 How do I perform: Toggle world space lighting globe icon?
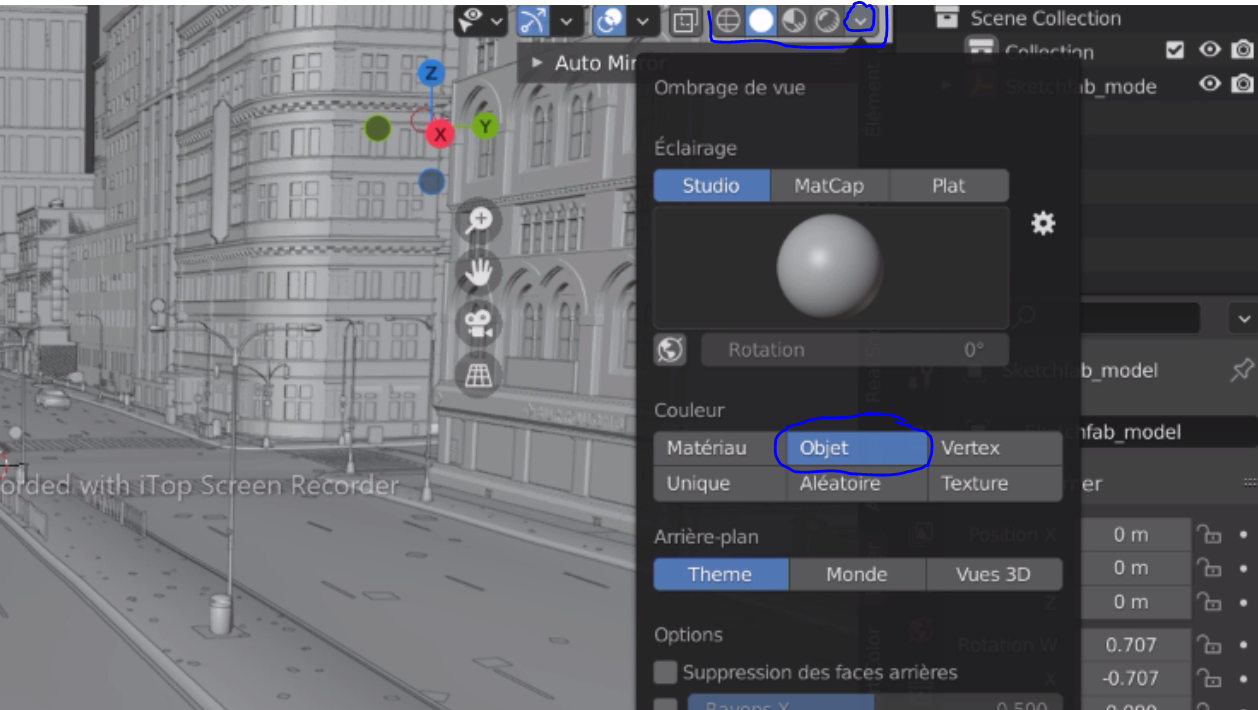670,350
